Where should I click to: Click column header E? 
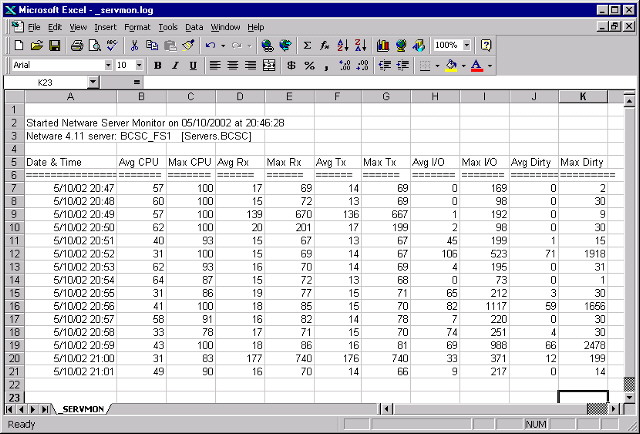[289, 96]
